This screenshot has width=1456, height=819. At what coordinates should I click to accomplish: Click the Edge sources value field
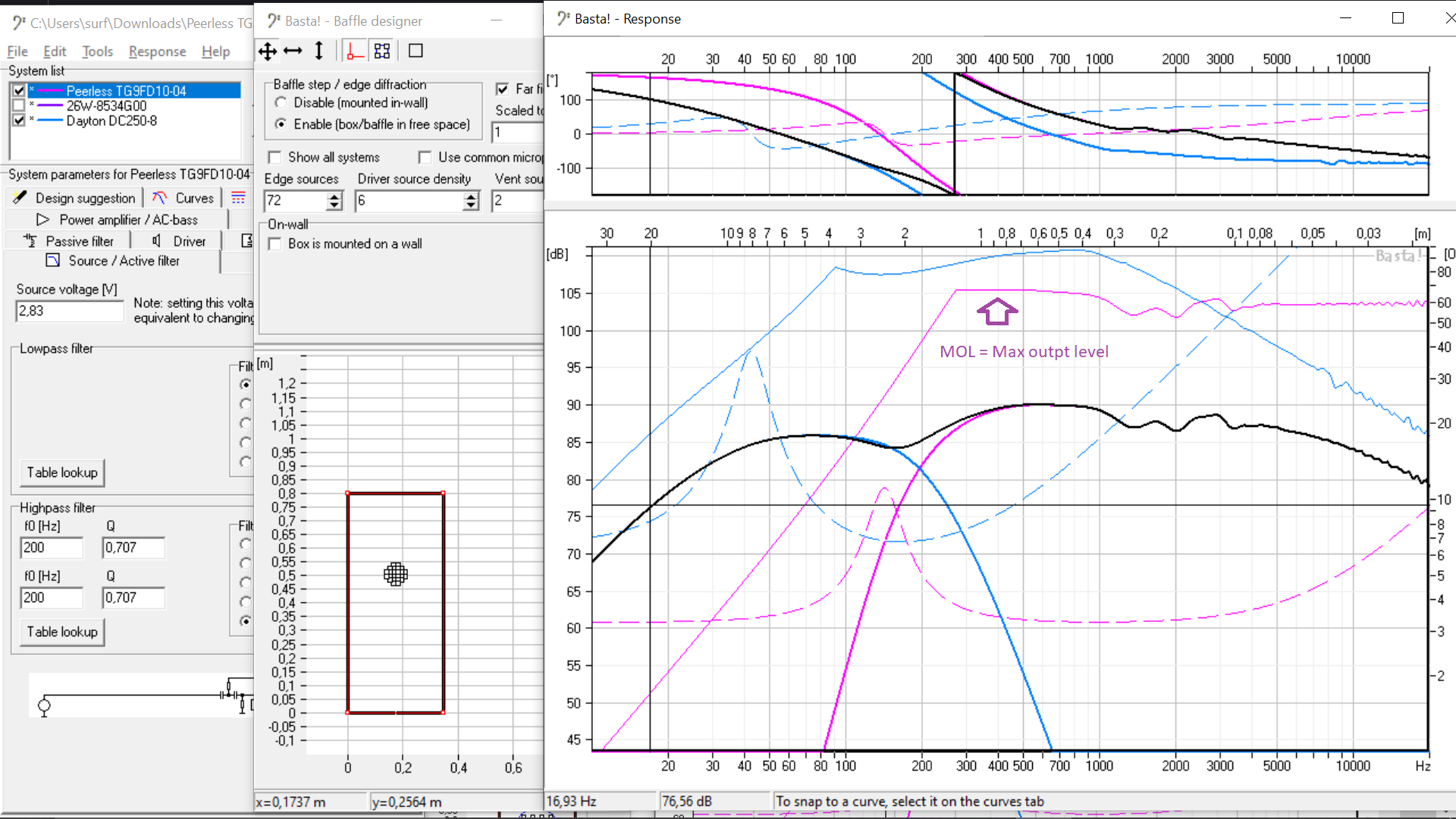coord(296,201)
